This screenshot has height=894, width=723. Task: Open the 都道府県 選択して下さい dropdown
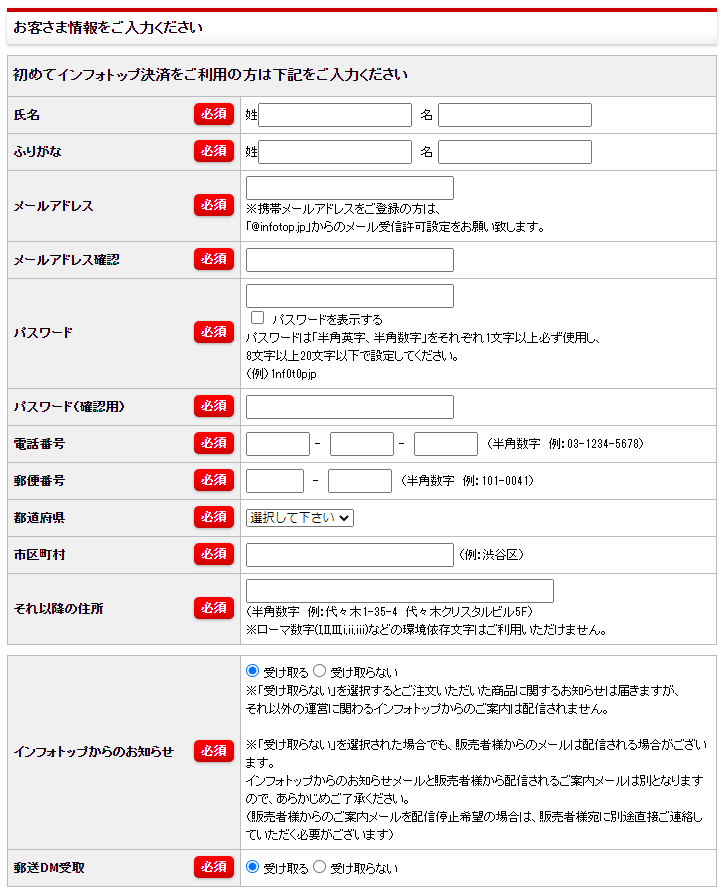coord(300,518)
